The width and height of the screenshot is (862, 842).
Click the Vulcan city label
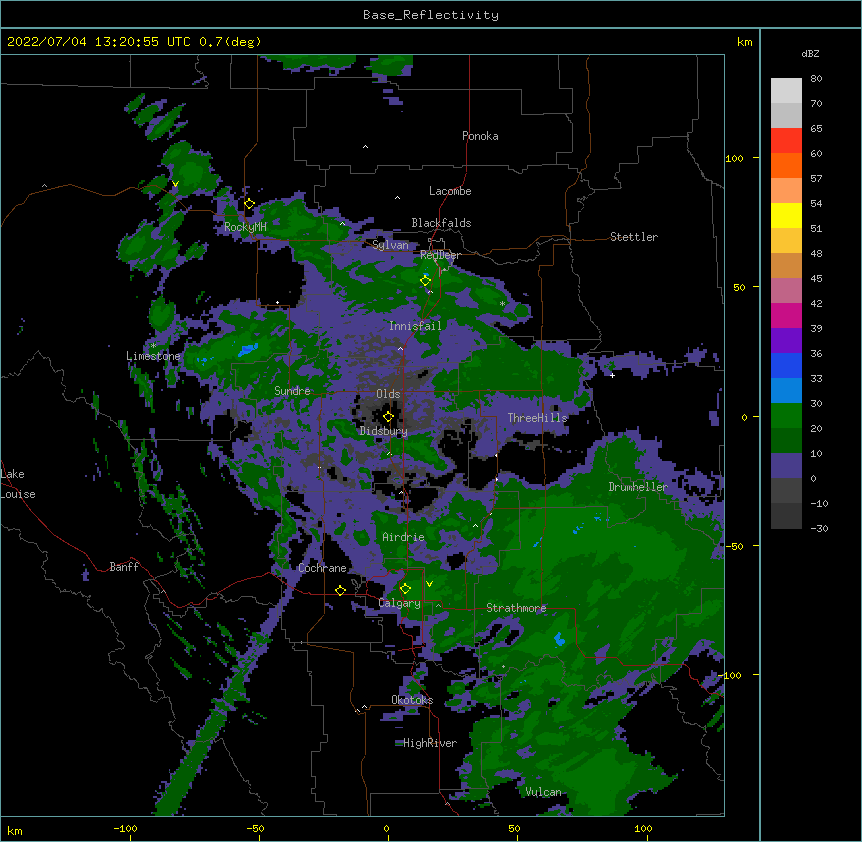(x=543, y=792)
